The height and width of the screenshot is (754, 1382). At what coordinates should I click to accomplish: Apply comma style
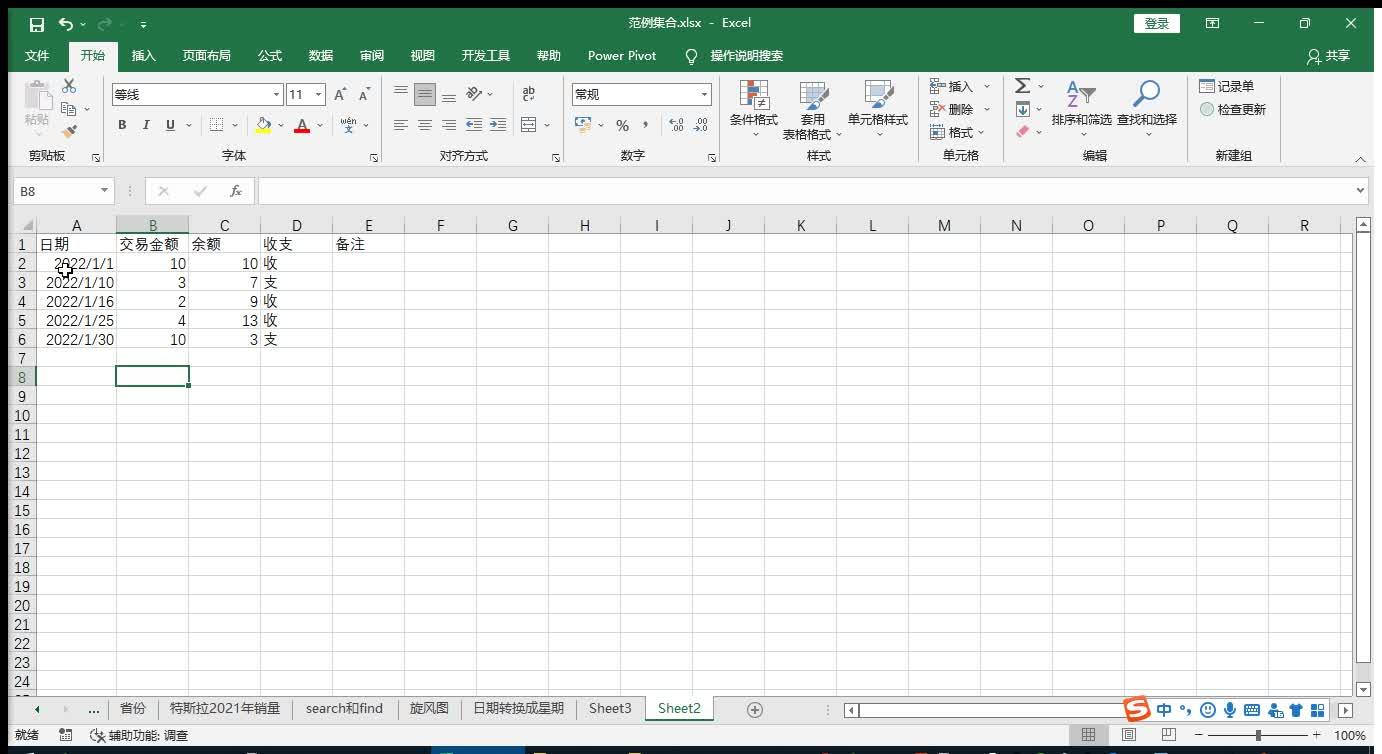coord(646,125)
